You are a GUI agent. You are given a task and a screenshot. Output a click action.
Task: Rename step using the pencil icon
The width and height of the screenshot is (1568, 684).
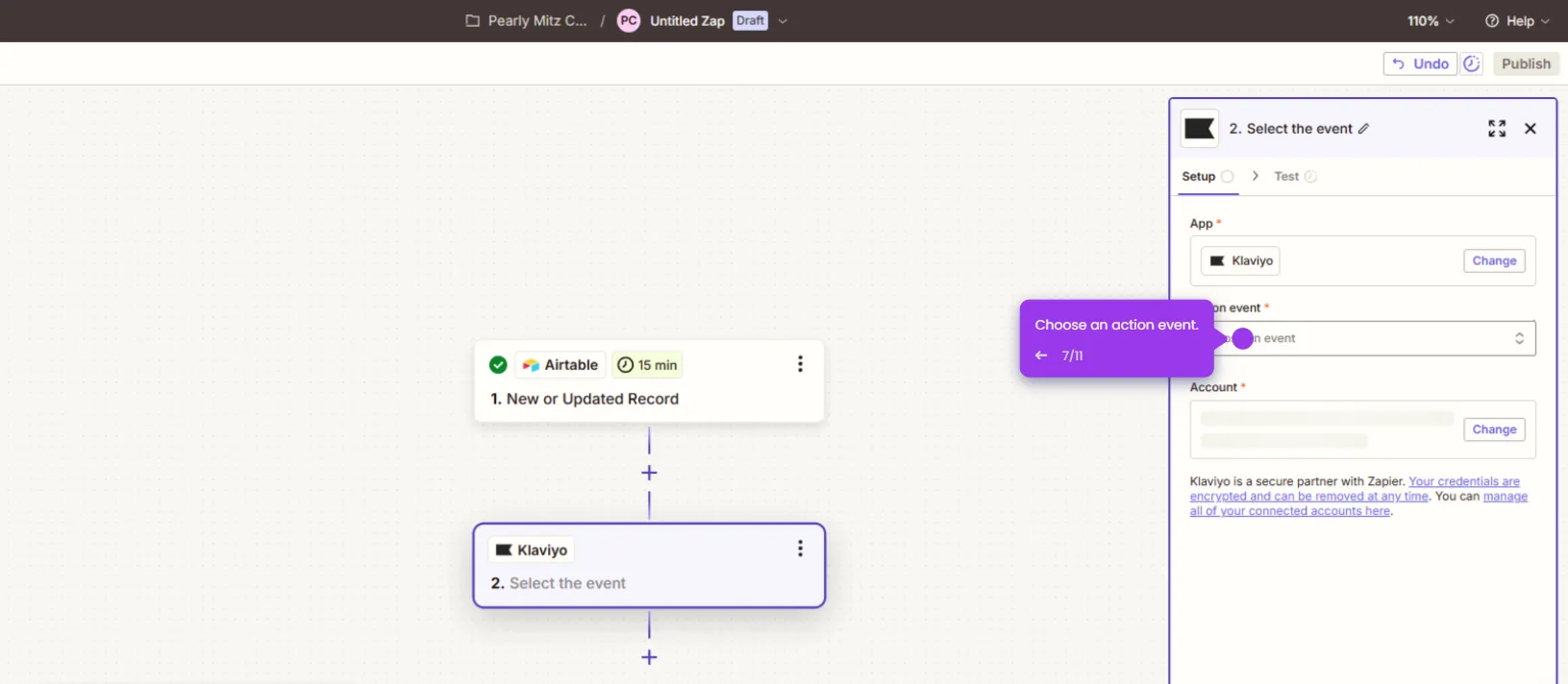click(1363, 129)
